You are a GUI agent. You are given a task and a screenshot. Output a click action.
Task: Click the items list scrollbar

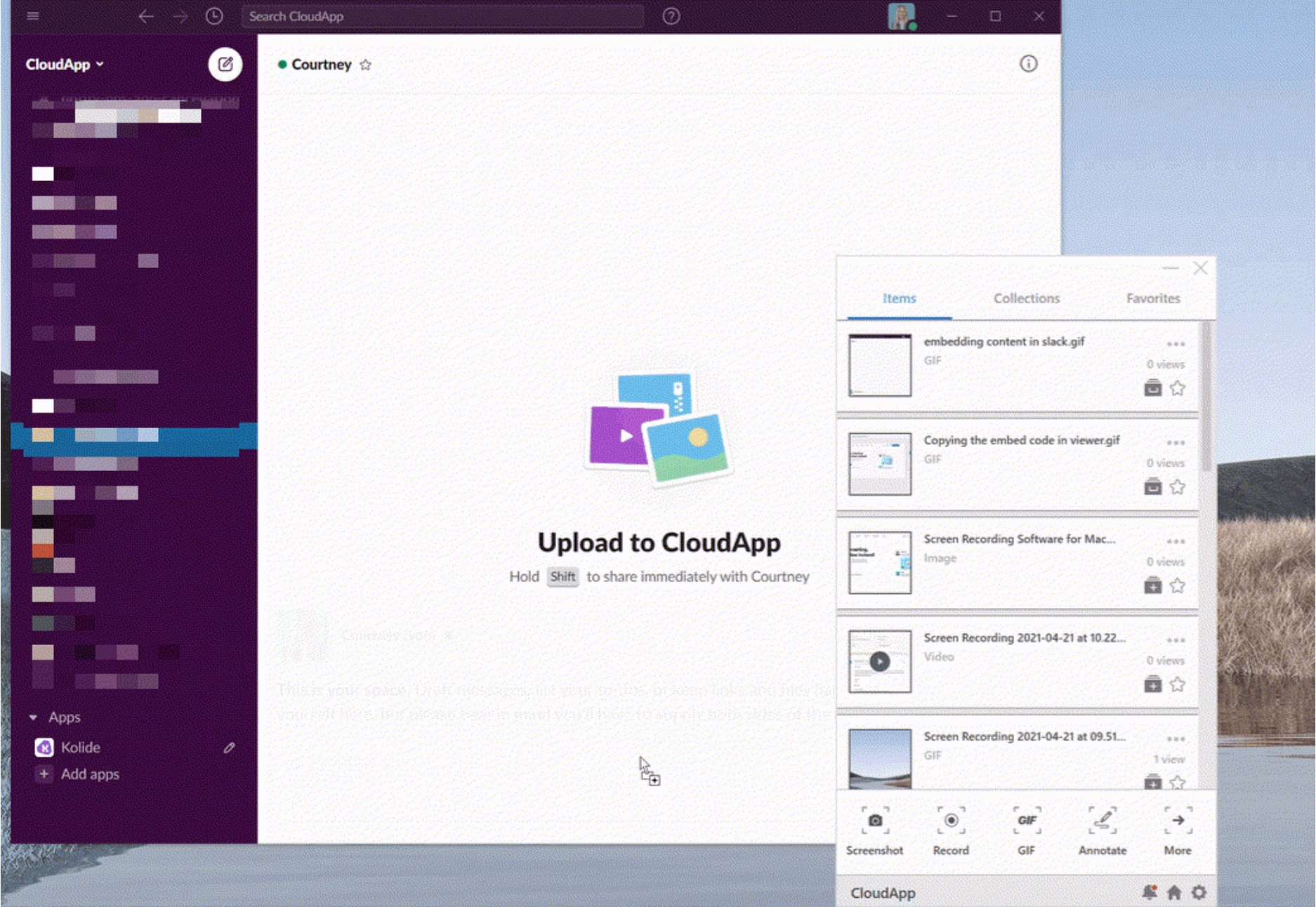[x=1206, y=397]
